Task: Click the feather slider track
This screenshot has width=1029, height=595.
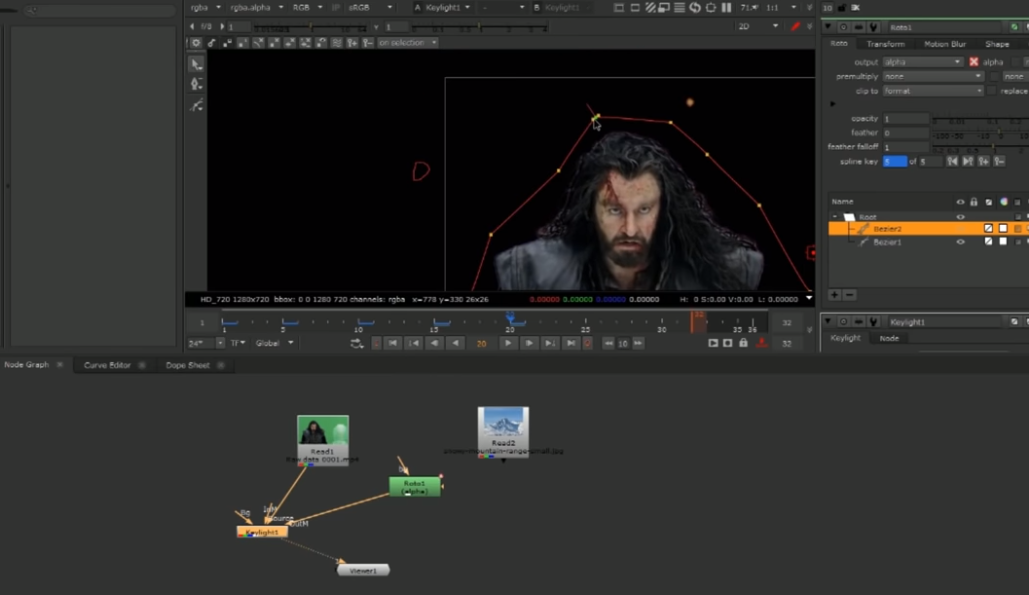Action: coord(980,133)
